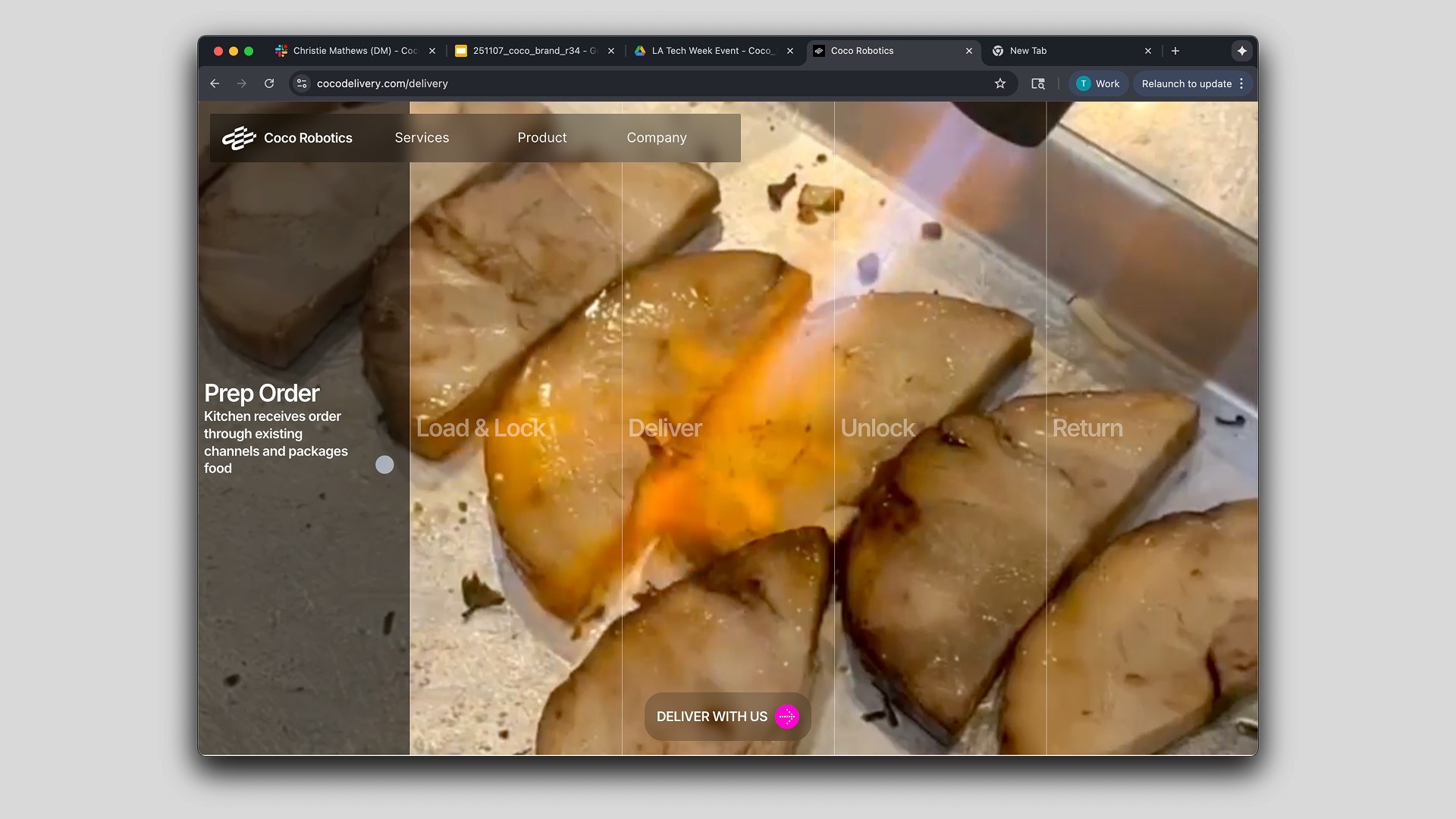The height and width of the screenshot is (819, 1456).
Task: Click the browser back arrow
Action: click(x=215, y=83)
